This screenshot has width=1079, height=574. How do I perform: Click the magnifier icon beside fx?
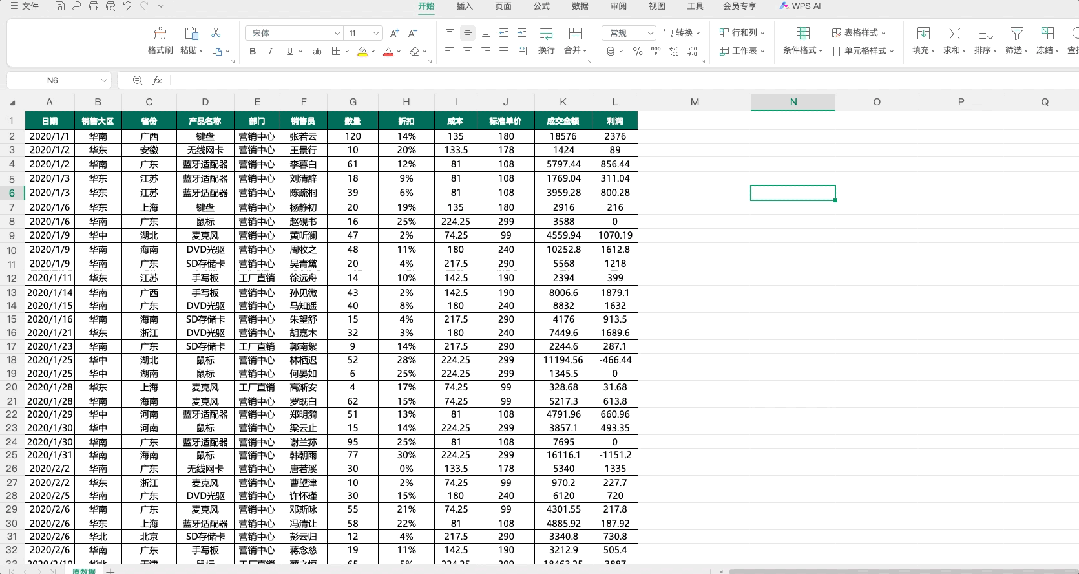(137, 80)
